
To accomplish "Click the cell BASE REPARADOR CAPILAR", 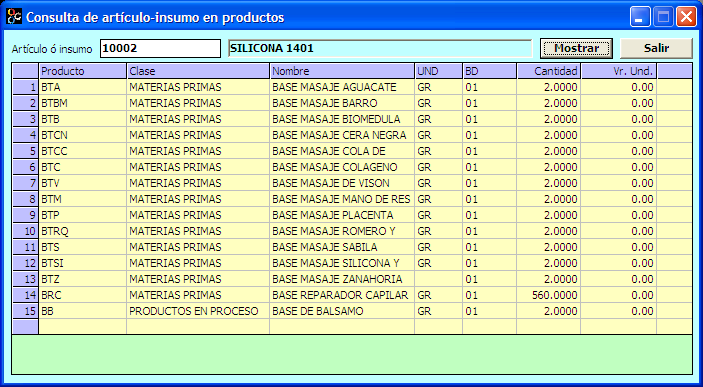I will coord(342,295).
